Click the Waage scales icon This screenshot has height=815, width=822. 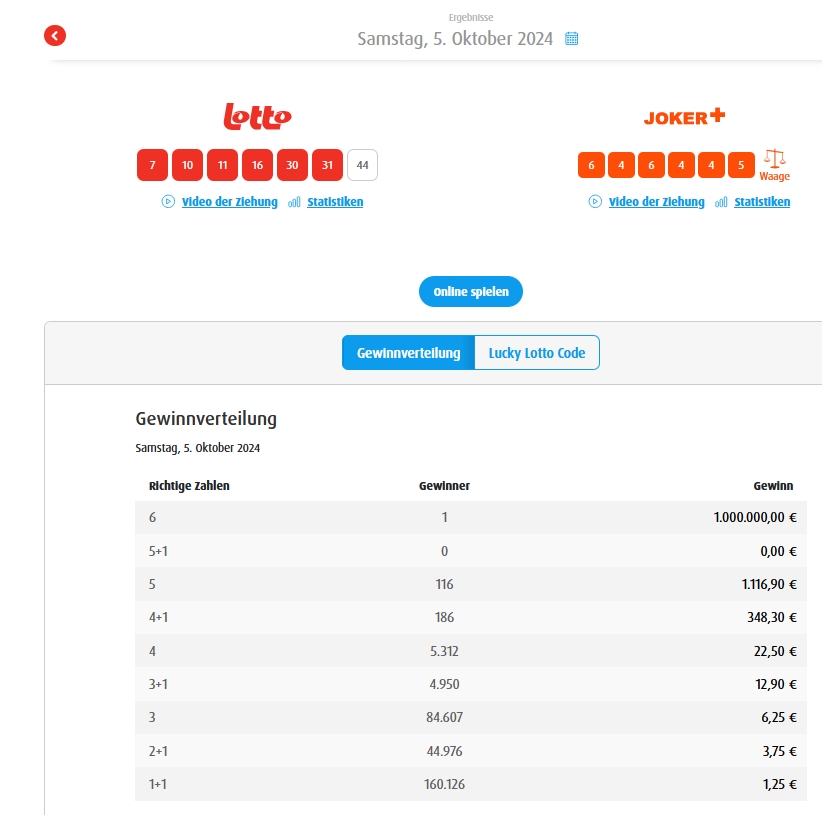click(x=774, y=159)
